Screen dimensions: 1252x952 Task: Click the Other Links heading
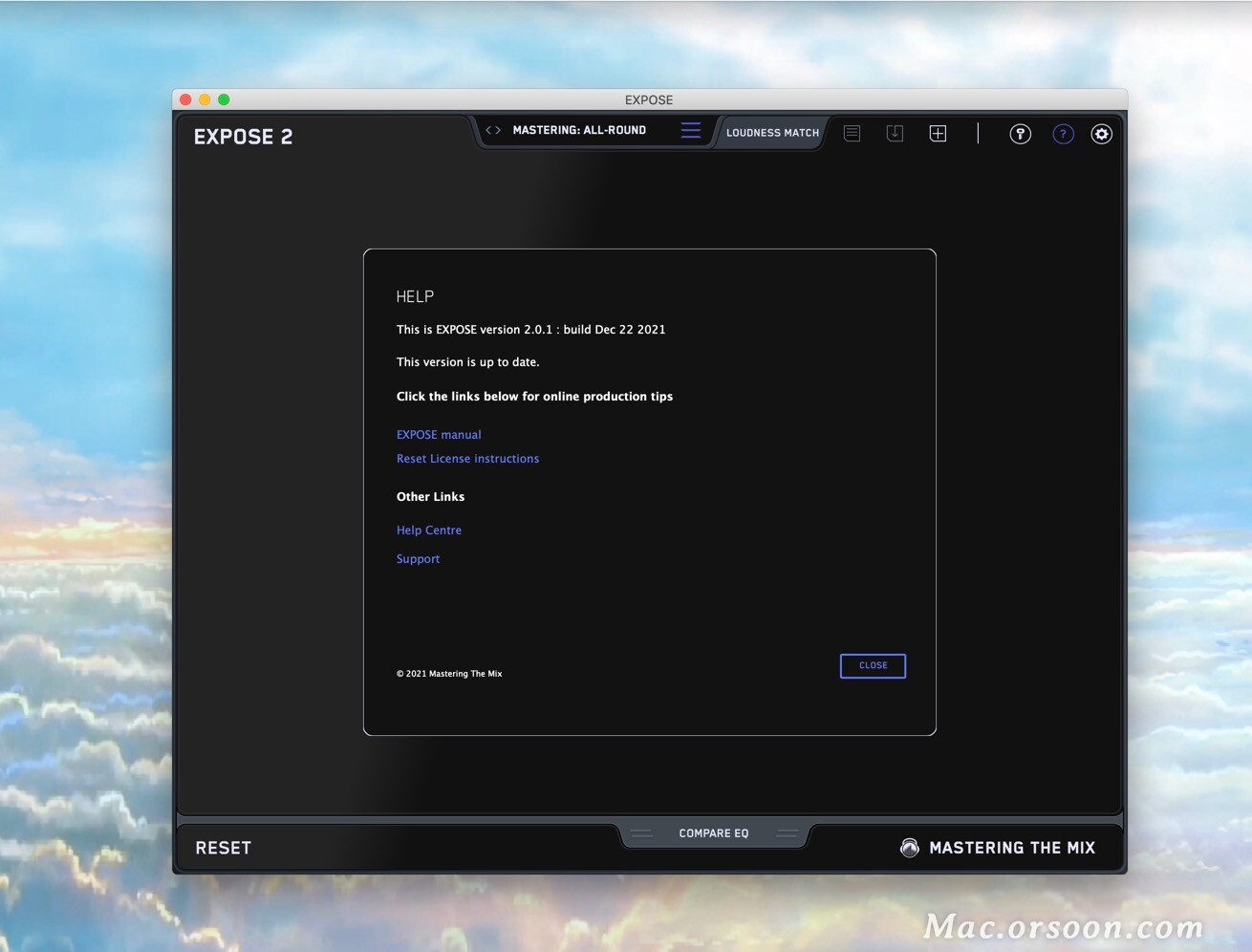430,497
